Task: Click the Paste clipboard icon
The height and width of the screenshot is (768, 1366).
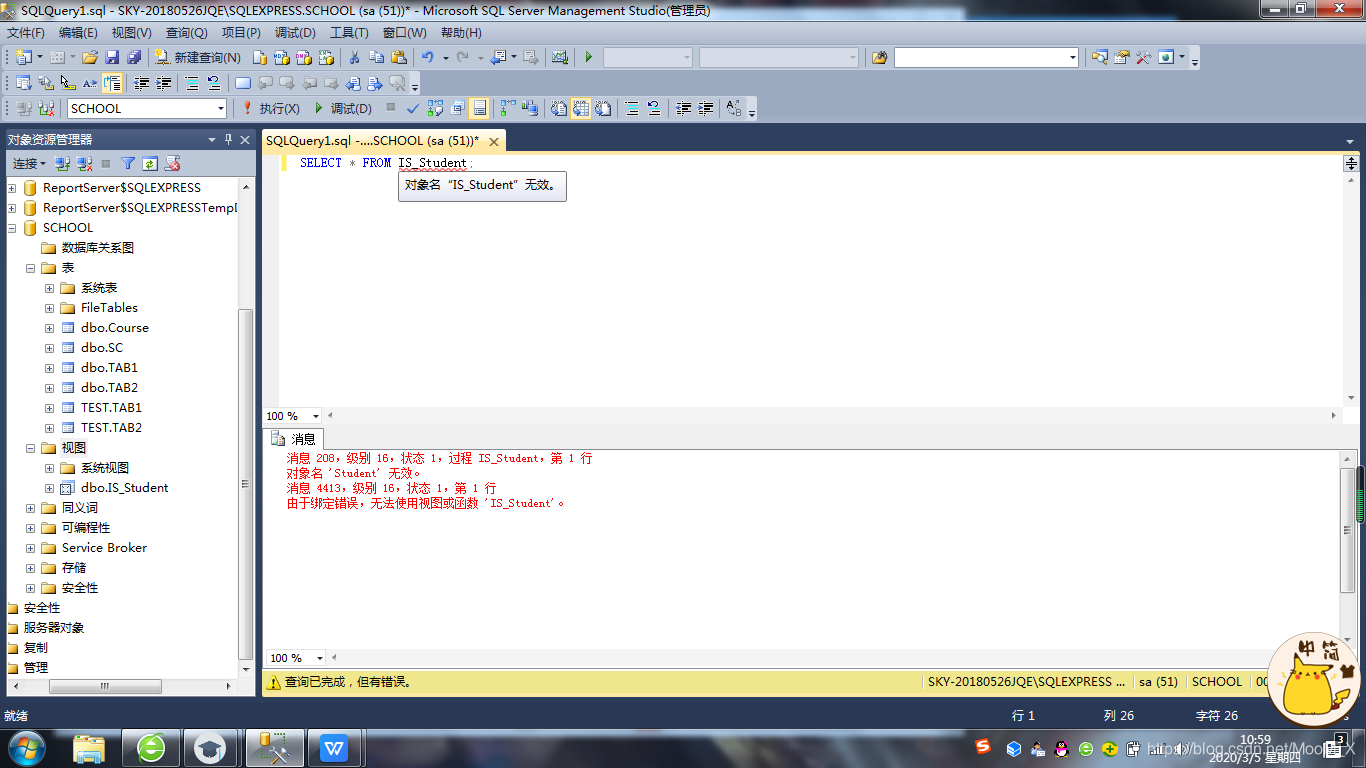Action: 399,57
